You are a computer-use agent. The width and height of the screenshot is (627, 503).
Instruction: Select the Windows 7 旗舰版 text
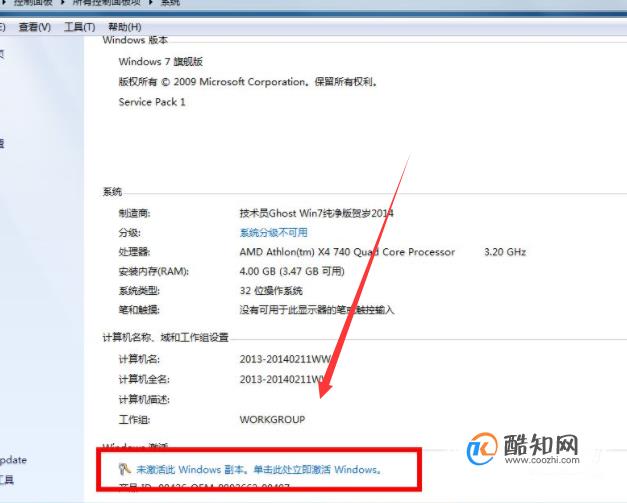[161, 62]
